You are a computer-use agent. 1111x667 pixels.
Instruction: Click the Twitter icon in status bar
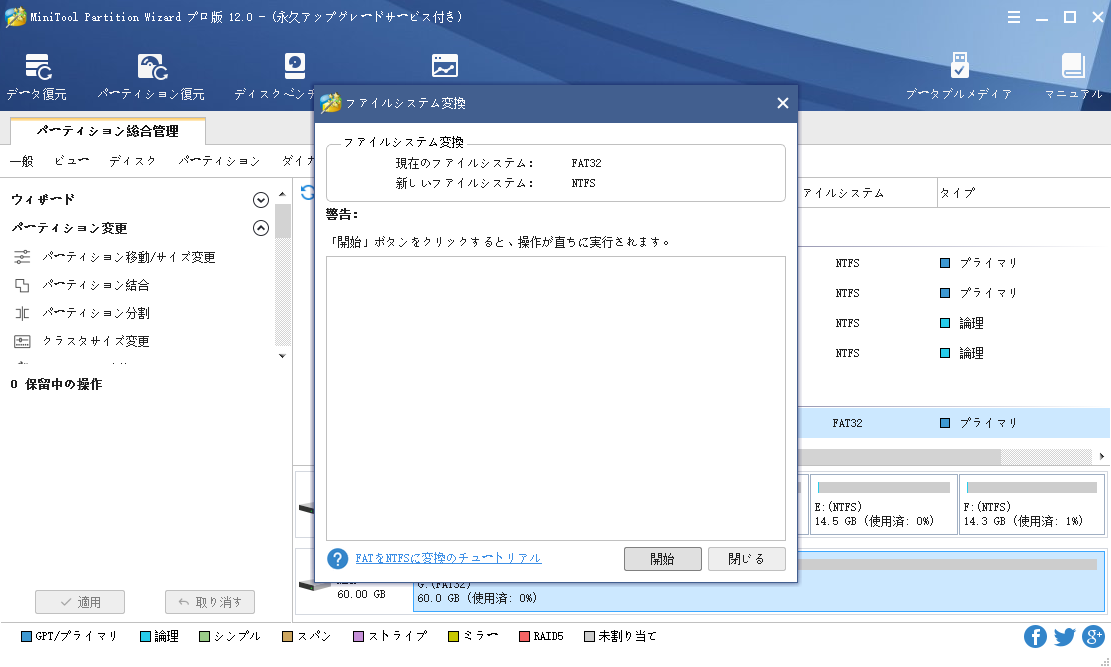[x=1064, y=637]
